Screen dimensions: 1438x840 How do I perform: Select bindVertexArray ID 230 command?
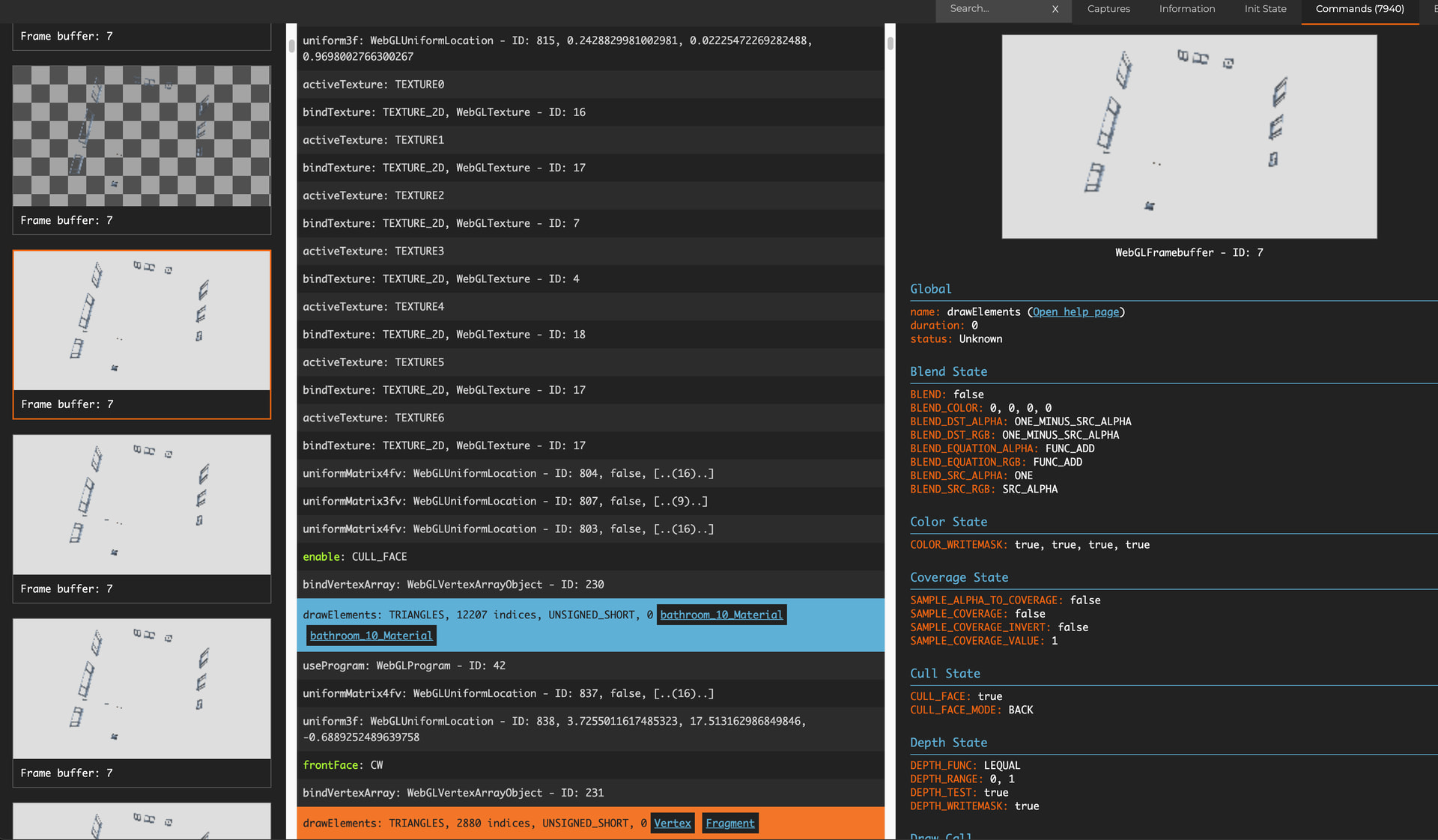pyautogui.click(x=453, y=584)
